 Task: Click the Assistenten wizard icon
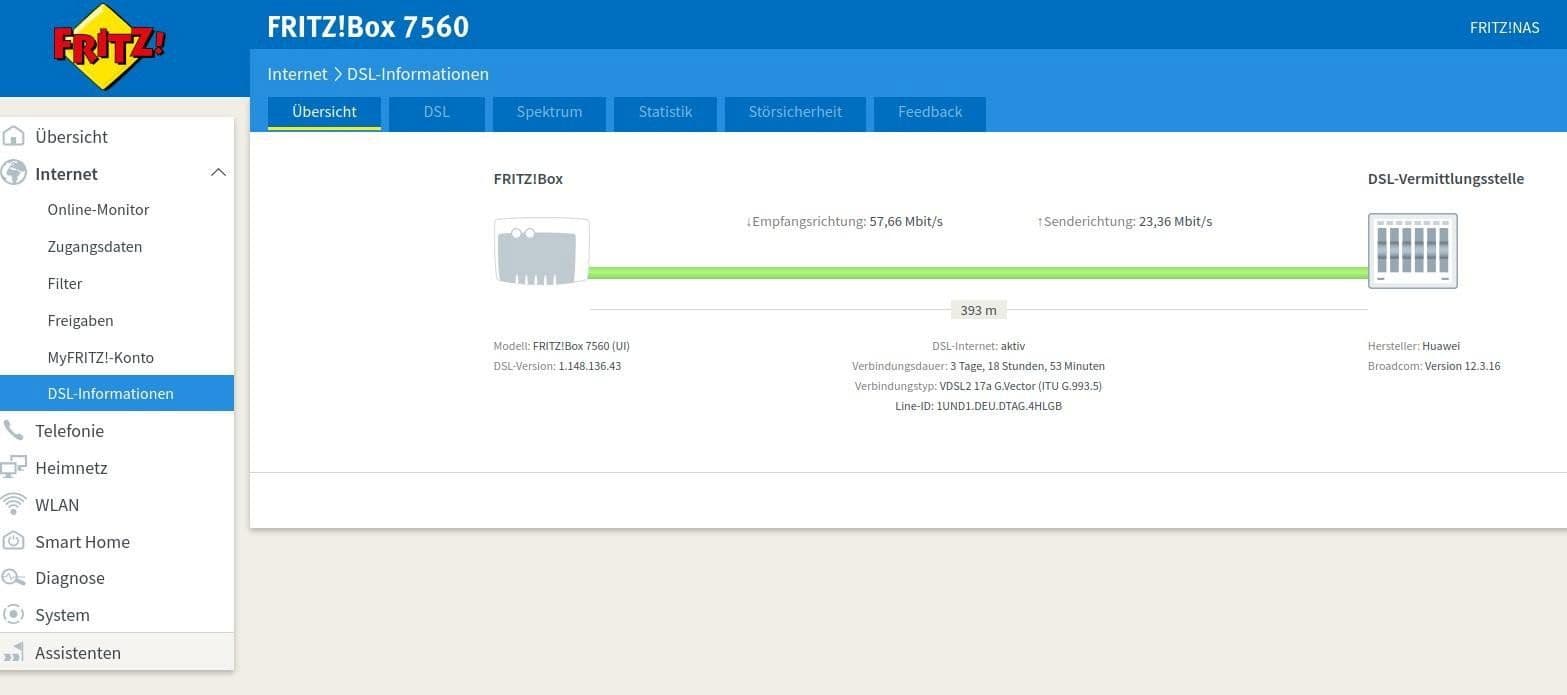[x=14, y=652]
